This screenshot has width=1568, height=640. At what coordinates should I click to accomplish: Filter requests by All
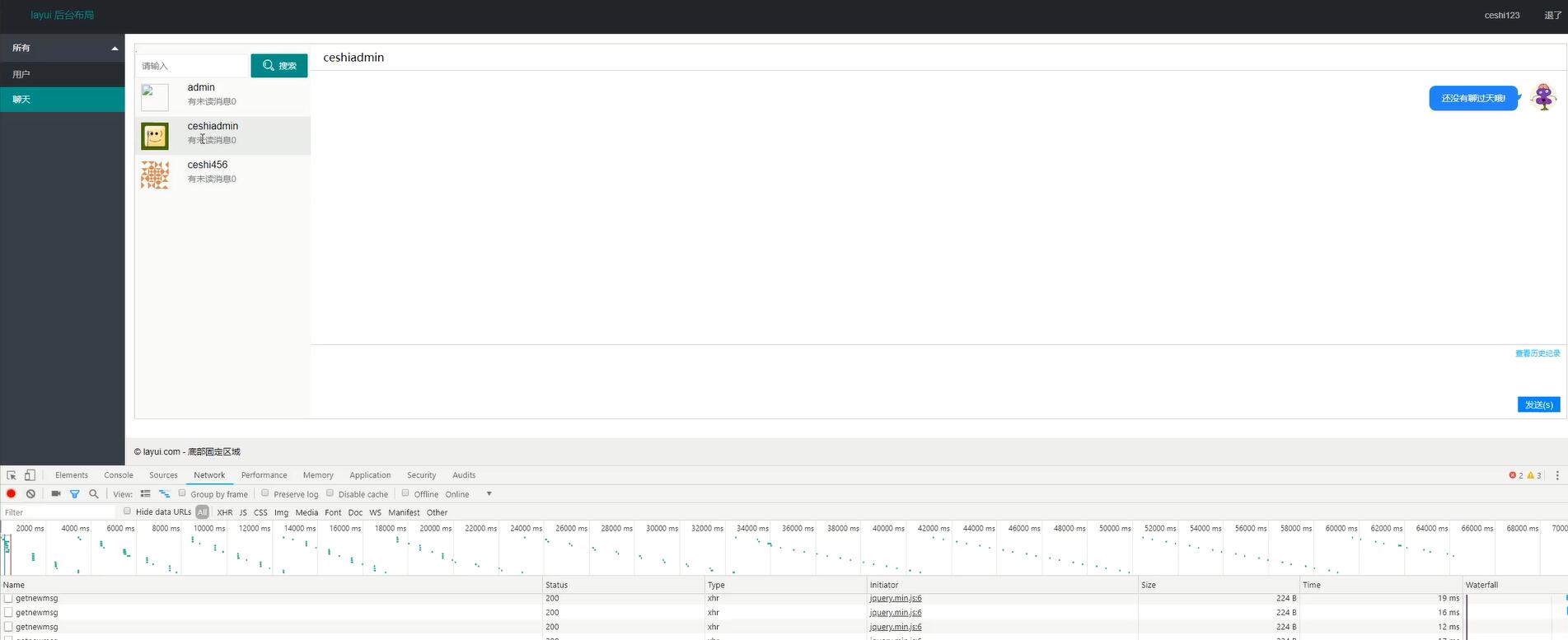click(x=202, y=512)
